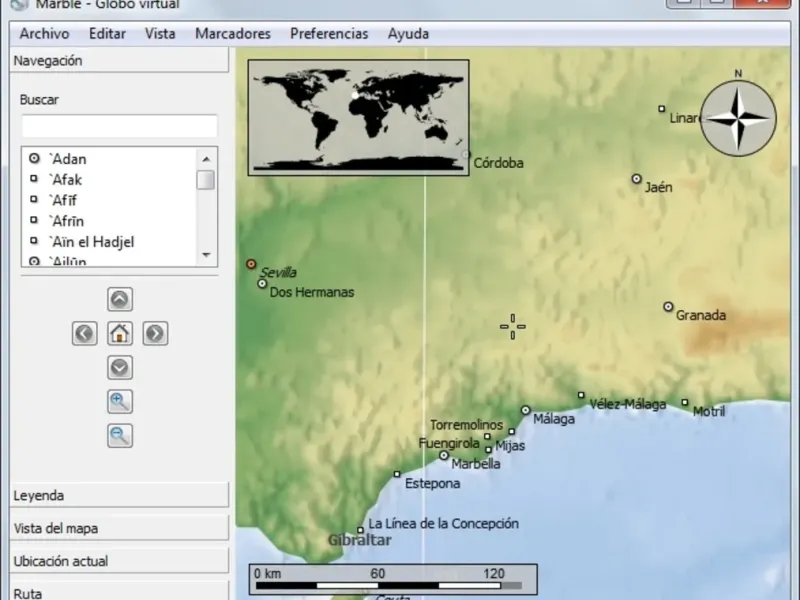Select `Adan in the place list
The height and width of the screenshot is (600, 800).
point(109,159)
